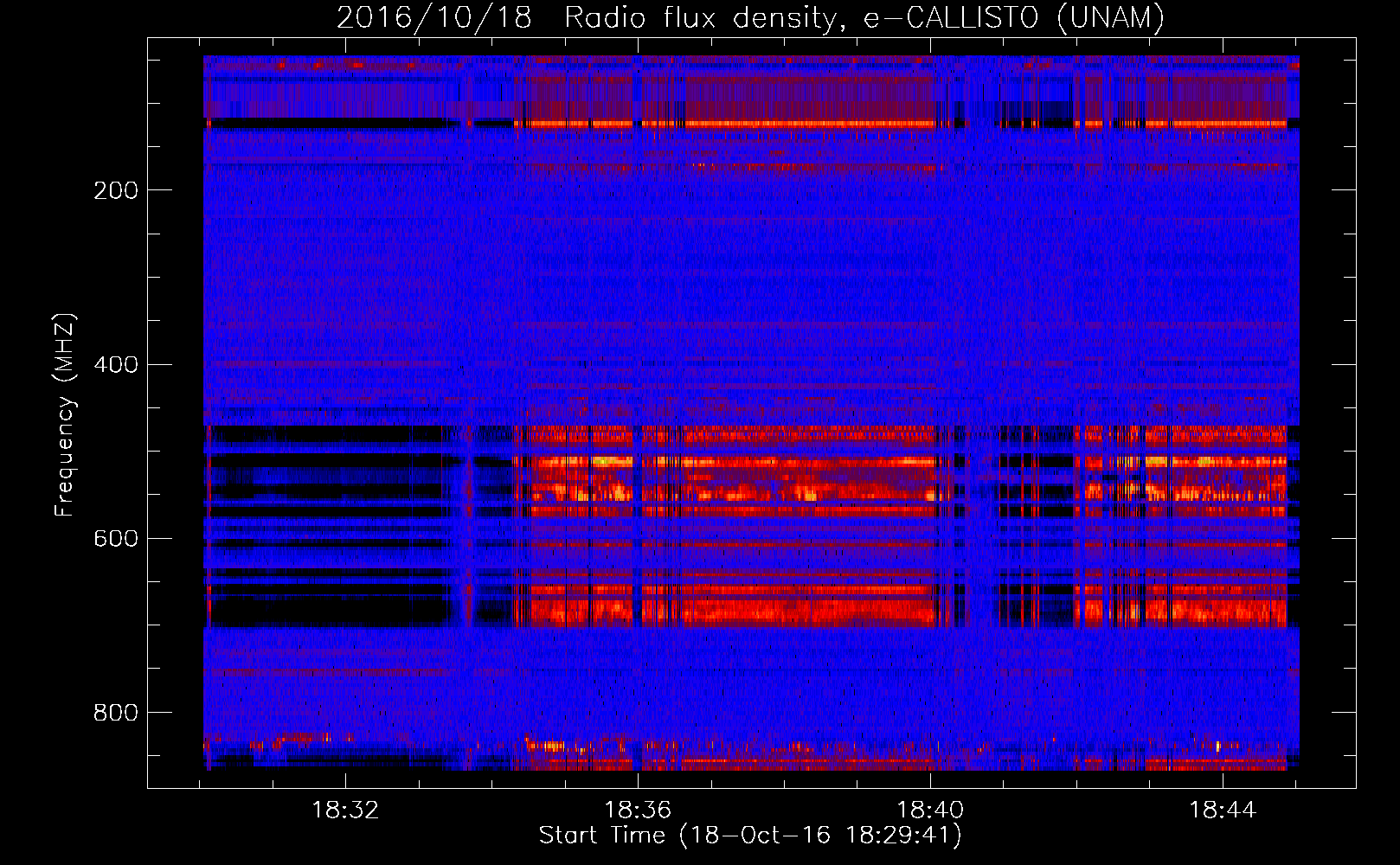
Task: Click the 800 frequency tick label
Action: click(115, 713)
